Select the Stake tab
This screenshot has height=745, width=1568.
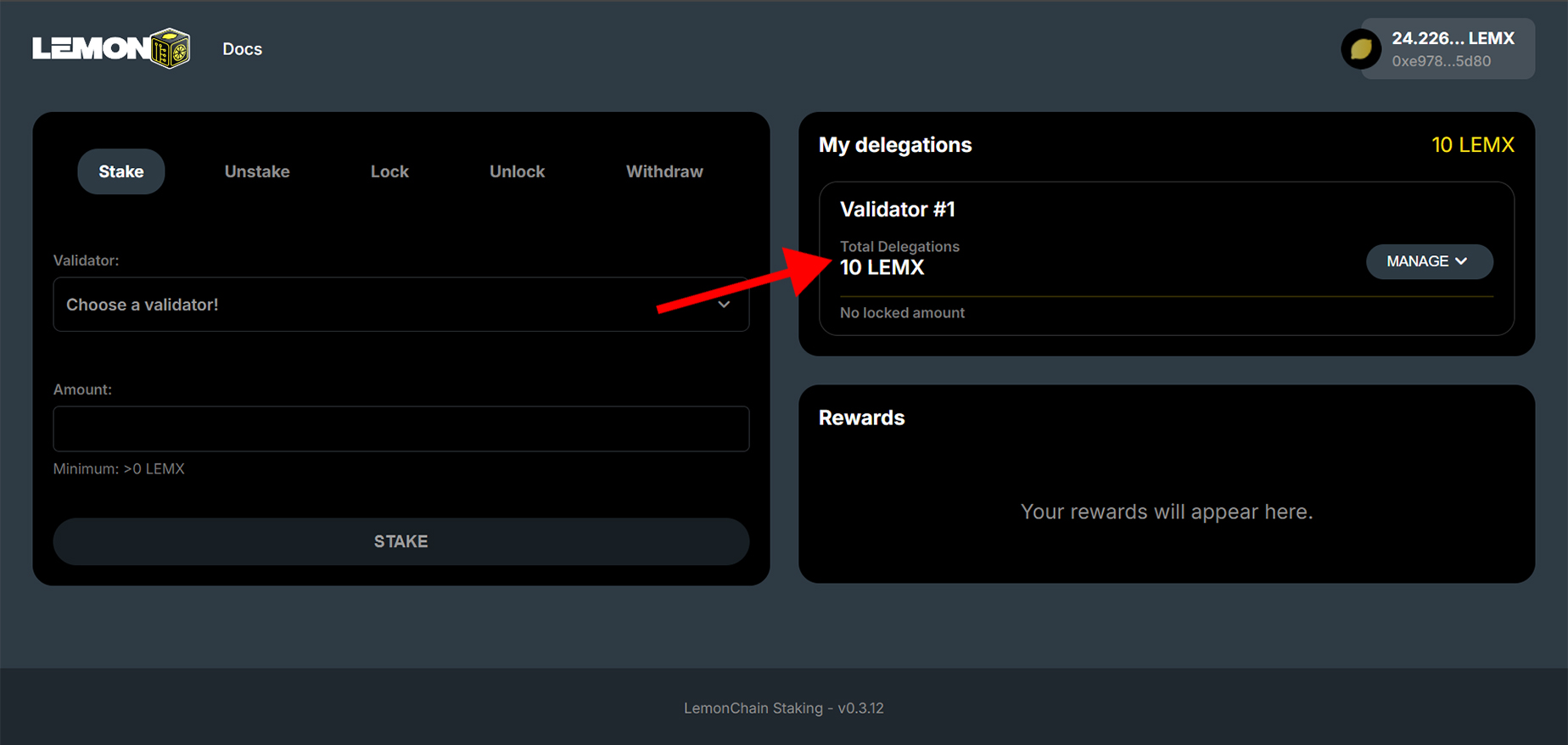click(121, 171)
